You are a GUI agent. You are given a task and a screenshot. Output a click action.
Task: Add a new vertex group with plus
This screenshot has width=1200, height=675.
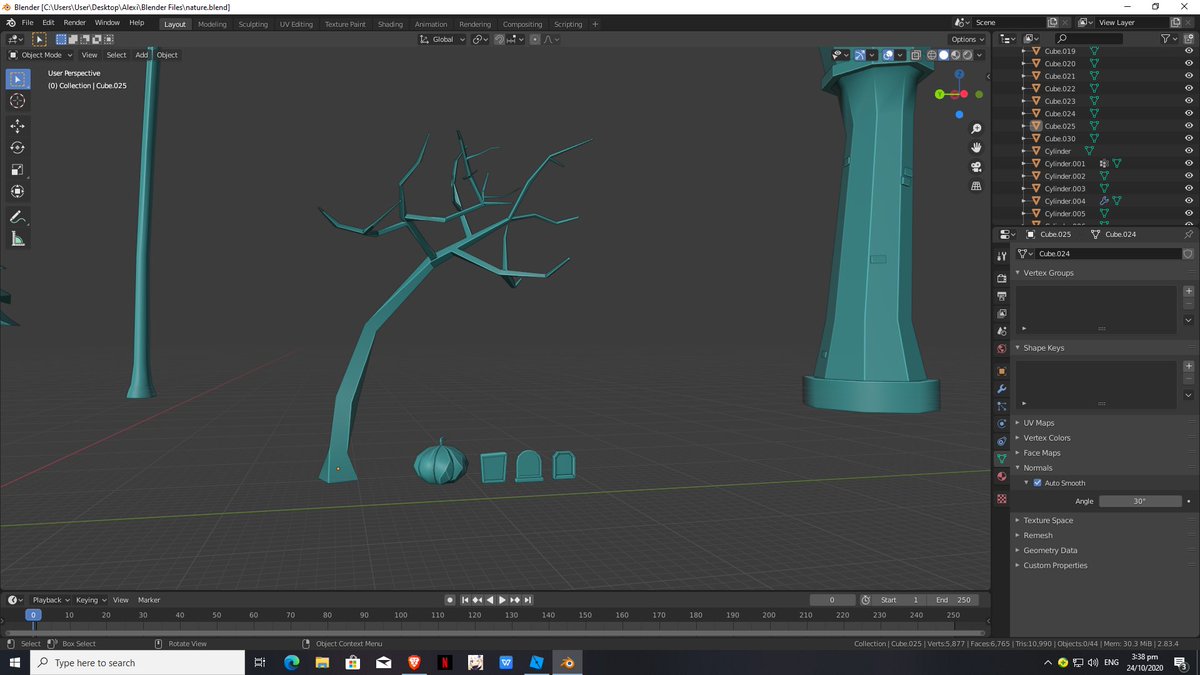(x=1189, y=291)
